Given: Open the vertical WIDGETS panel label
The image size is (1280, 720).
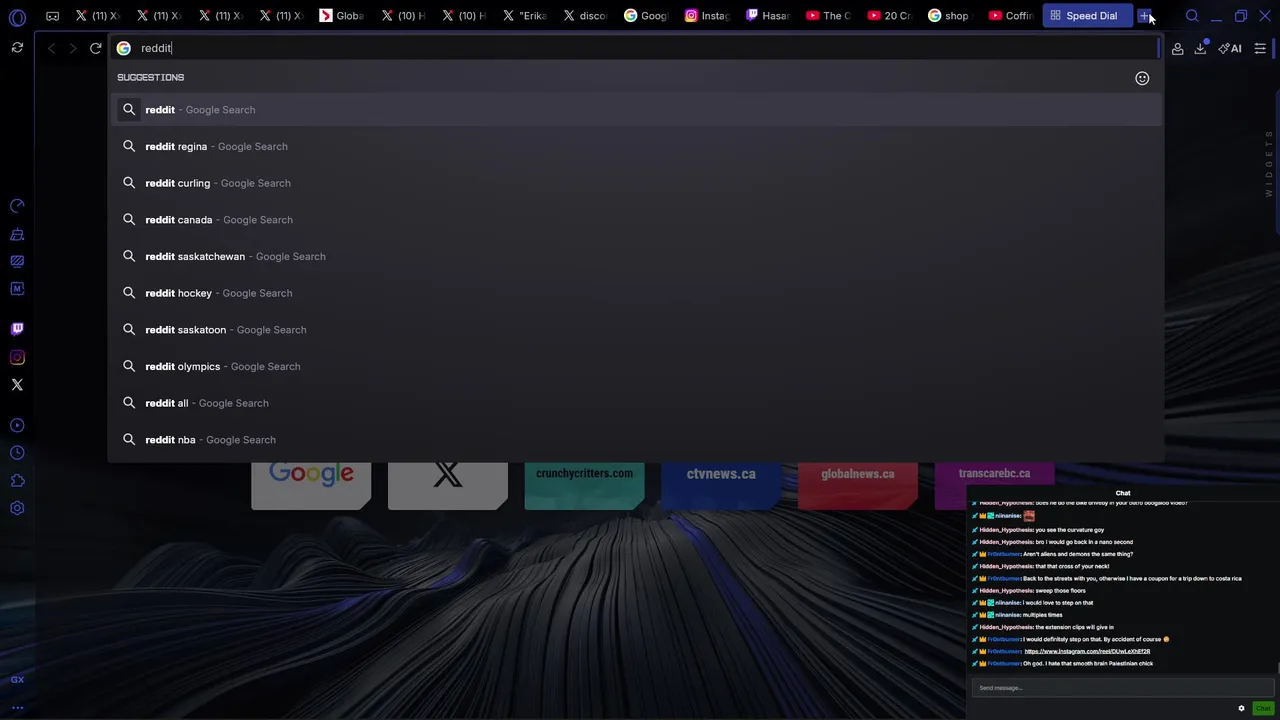Looking at the screenshot, I should [1269, 163].
